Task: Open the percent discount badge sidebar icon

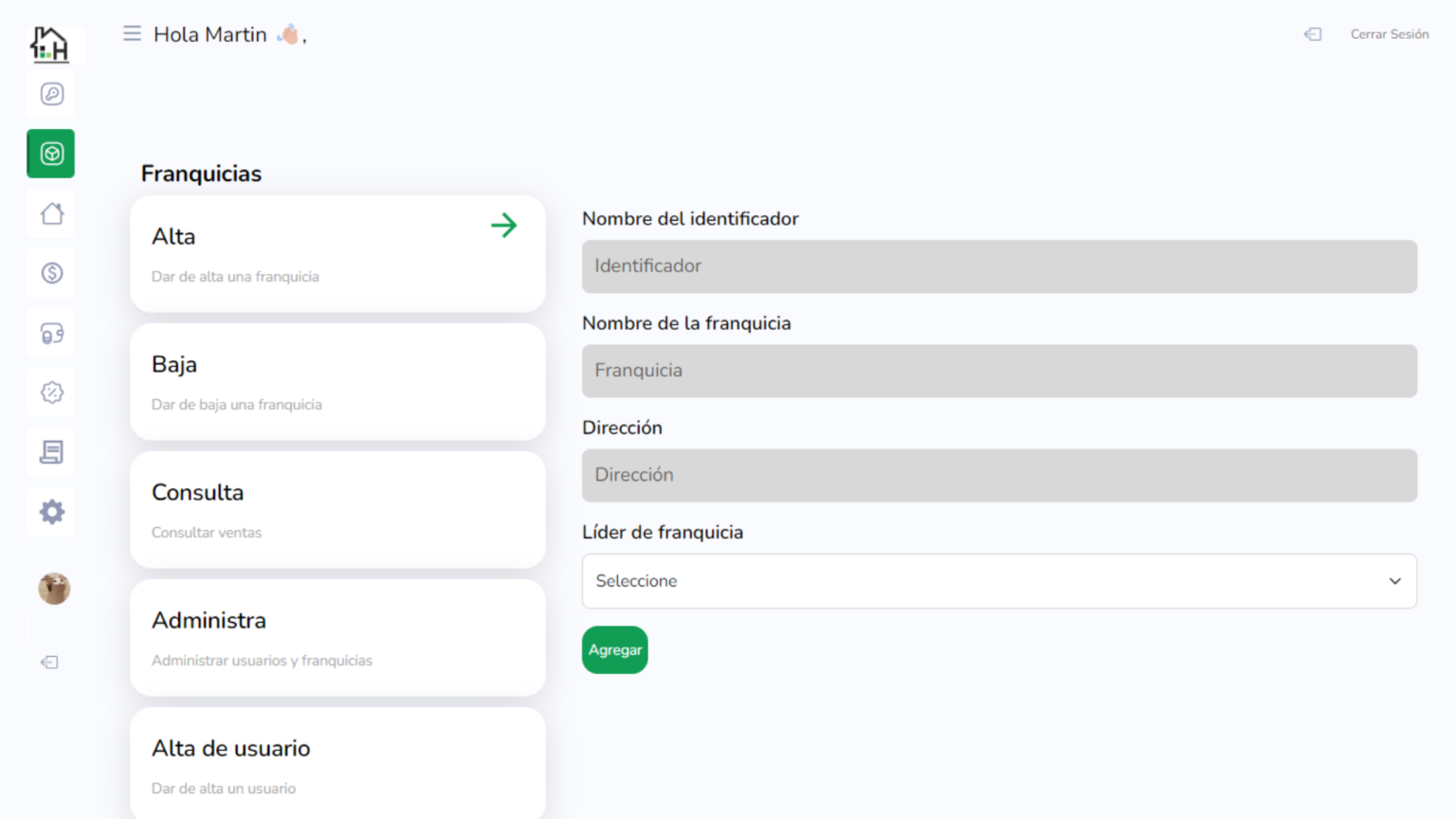Action: click(52, 392)
